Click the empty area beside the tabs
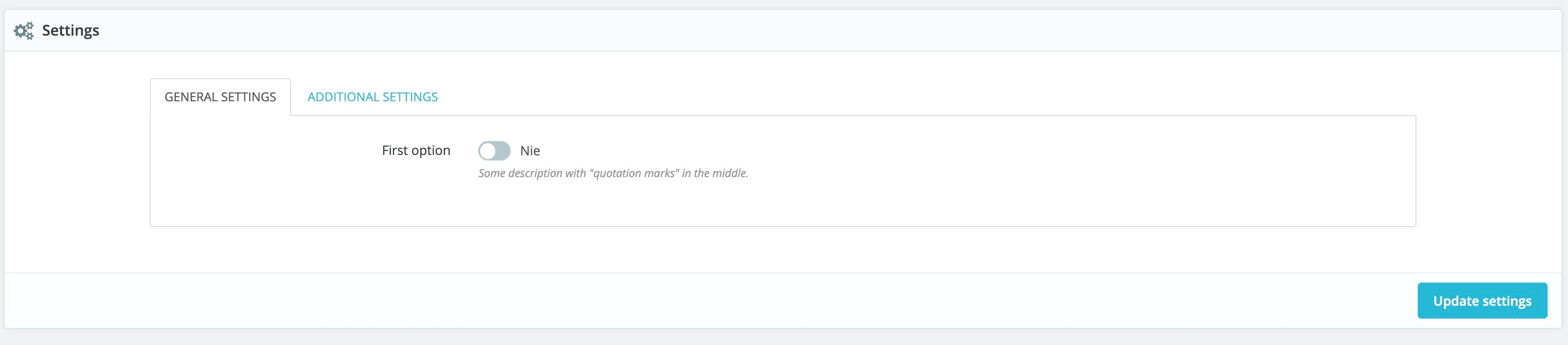 point(913,96)
